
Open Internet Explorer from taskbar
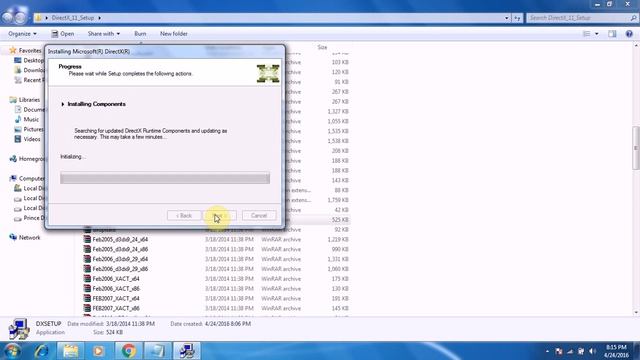tap(41, 351)
